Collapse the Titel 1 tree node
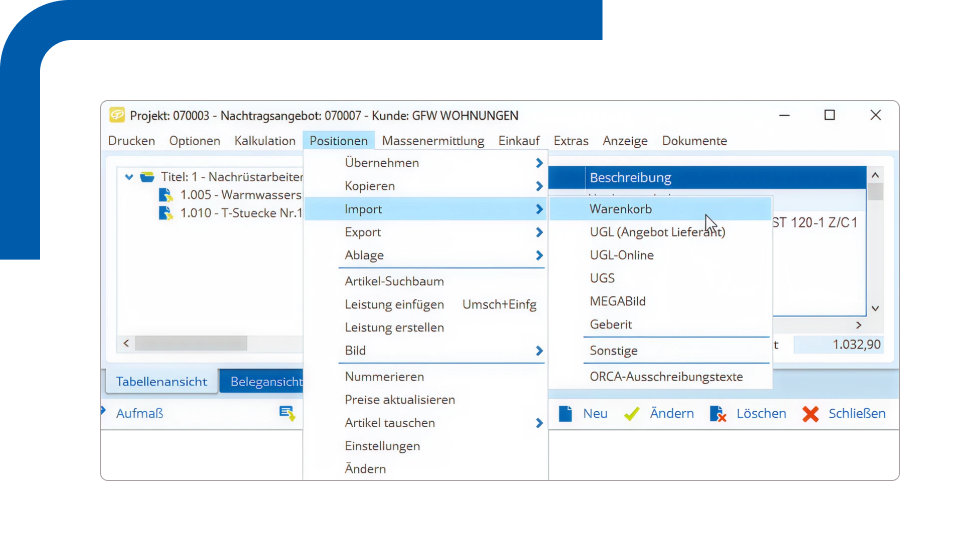The width and height of the screenshot is (960, 541). [x=129, y=177]
